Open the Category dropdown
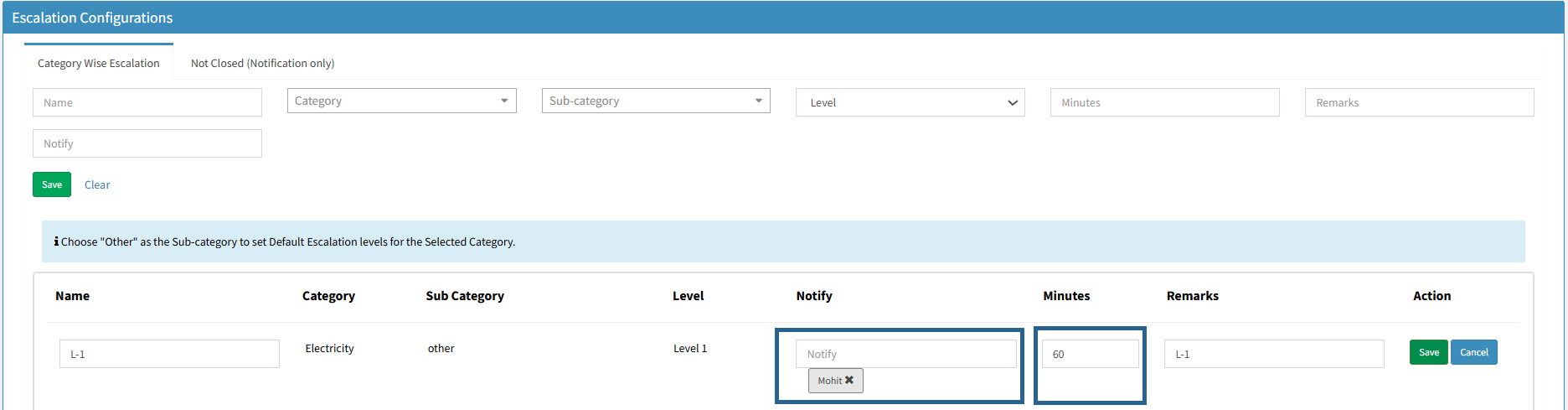1568x410 pixels. coord(401,101)
